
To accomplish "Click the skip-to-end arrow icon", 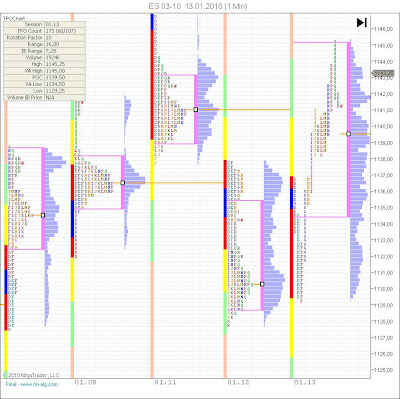I will (362, 23).
